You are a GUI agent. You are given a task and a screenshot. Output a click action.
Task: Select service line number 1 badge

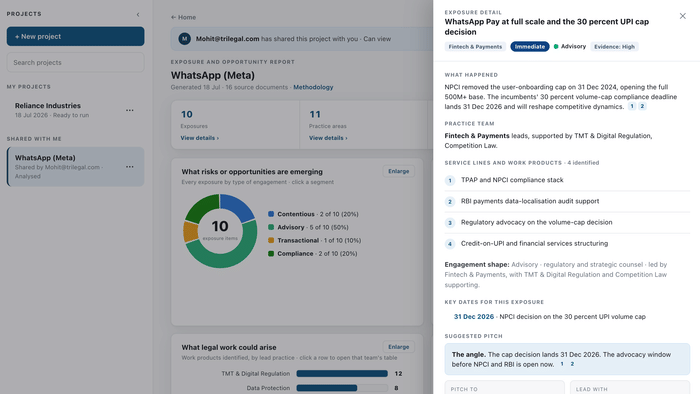point(450,180)
